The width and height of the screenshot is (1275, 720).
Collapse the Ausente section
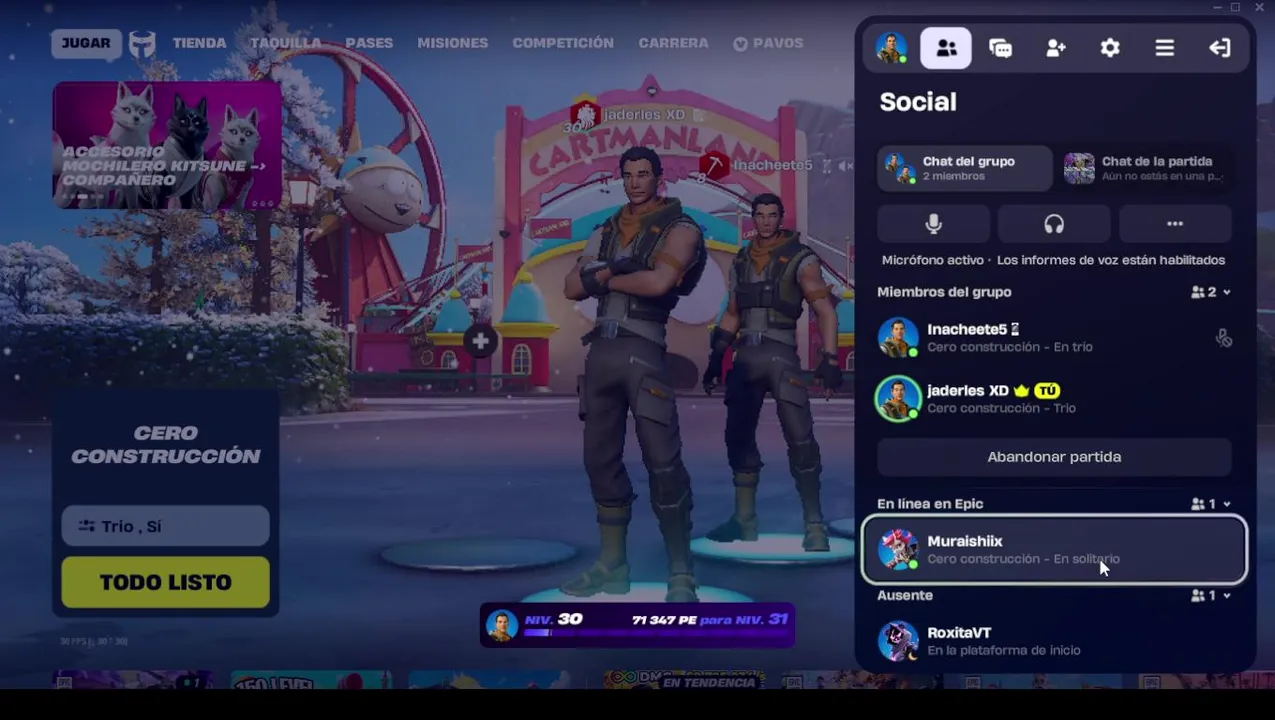[1210, 595]
